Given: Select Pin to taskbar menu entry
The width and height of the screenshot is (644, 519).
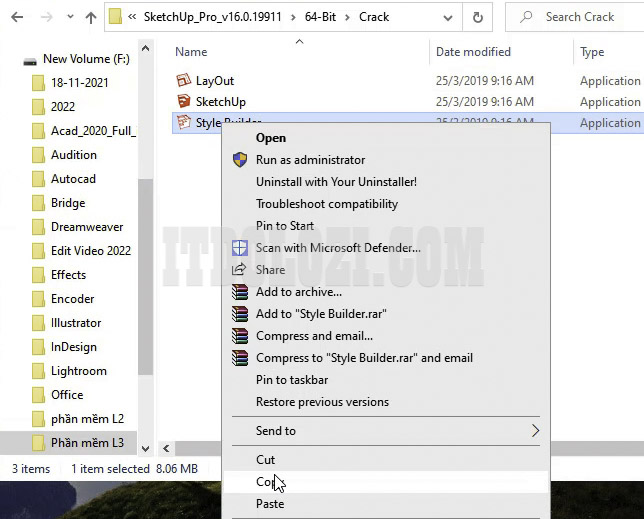Looking at the screenshot, I should [x=292, y=380].
